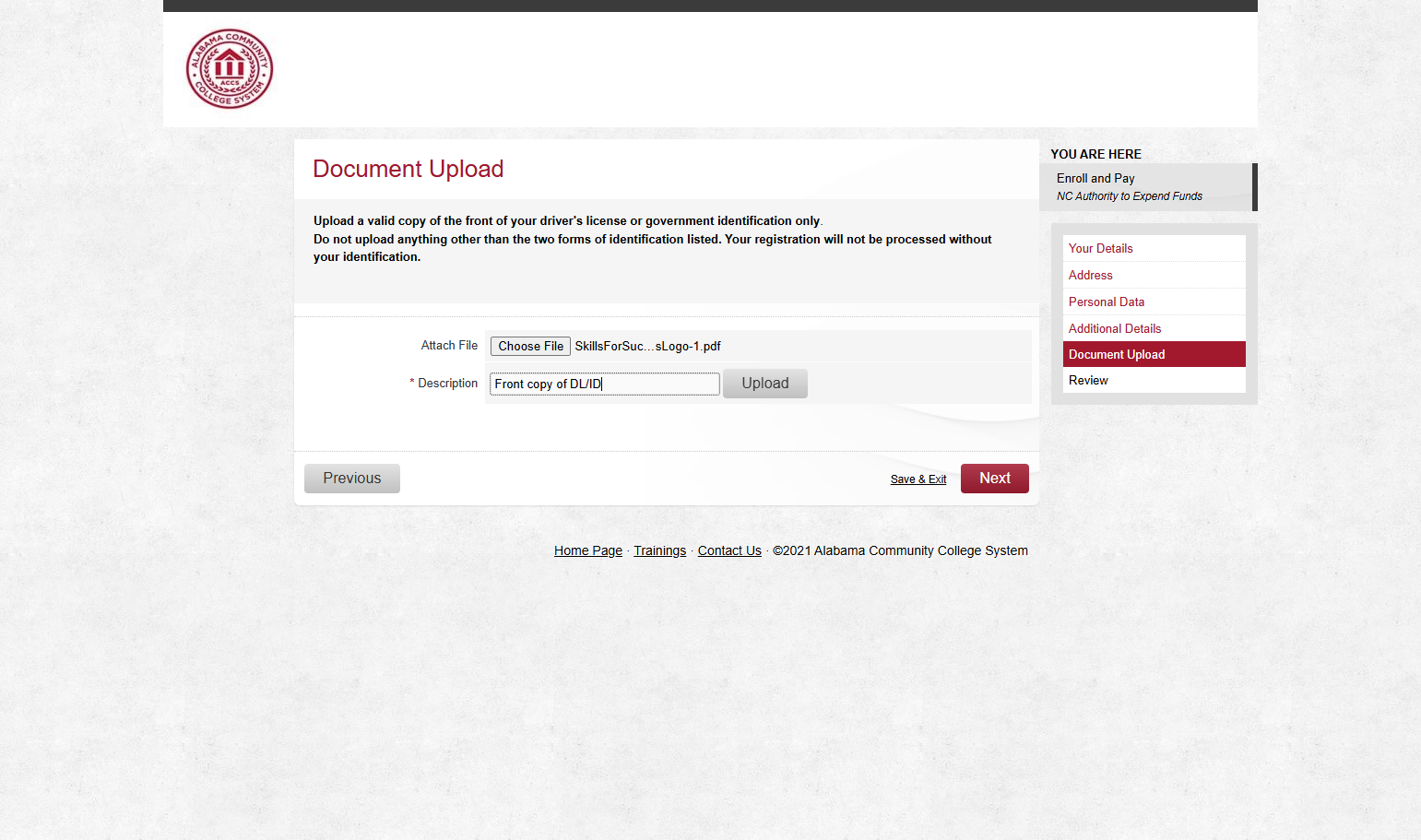Screen dimensions: 1421x840
Task: Open the Contact Us footer link
Action: tap(729, 550)
